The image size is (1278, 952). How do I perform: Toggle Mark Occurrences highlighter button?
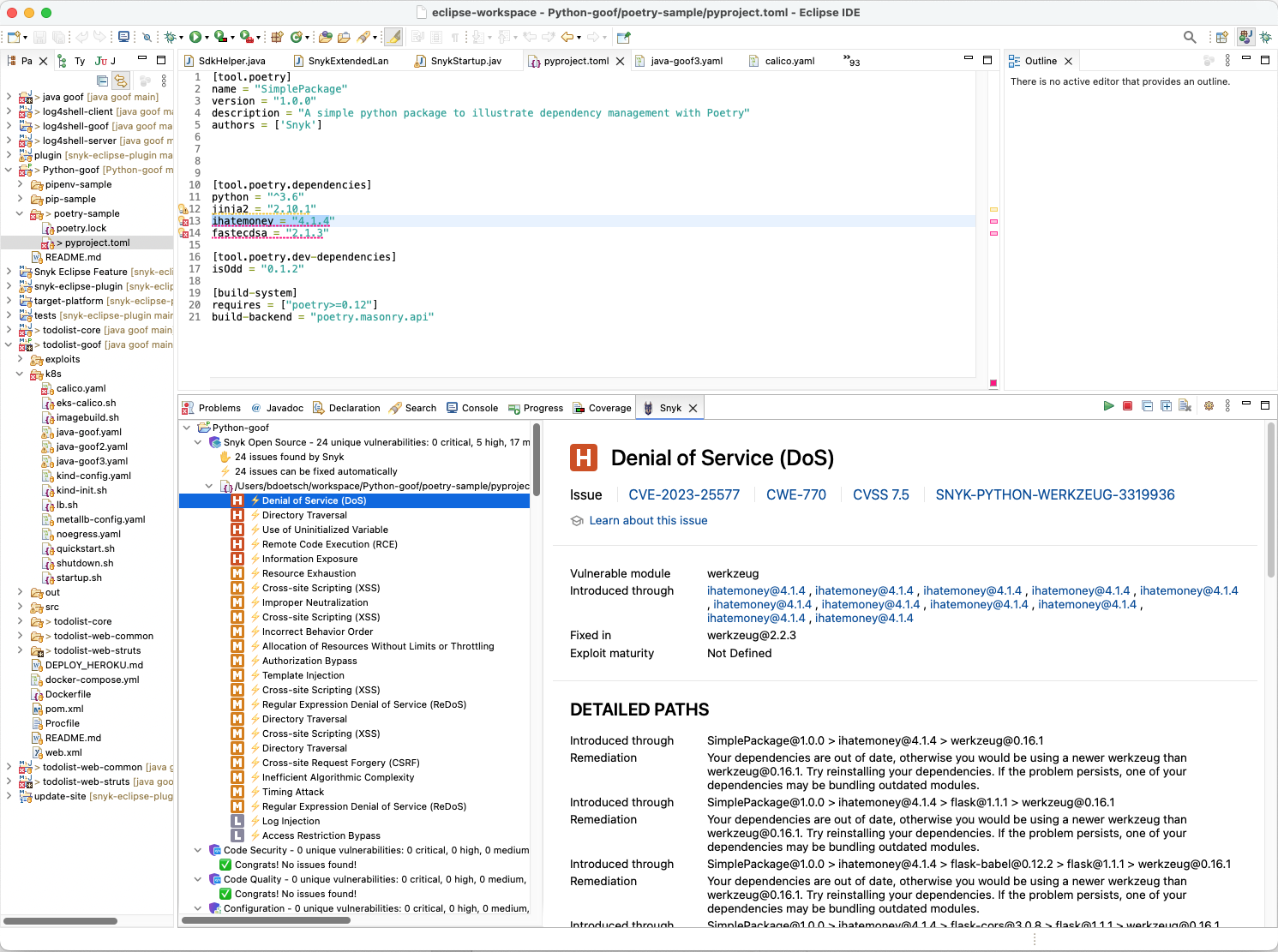click(393, 37)
